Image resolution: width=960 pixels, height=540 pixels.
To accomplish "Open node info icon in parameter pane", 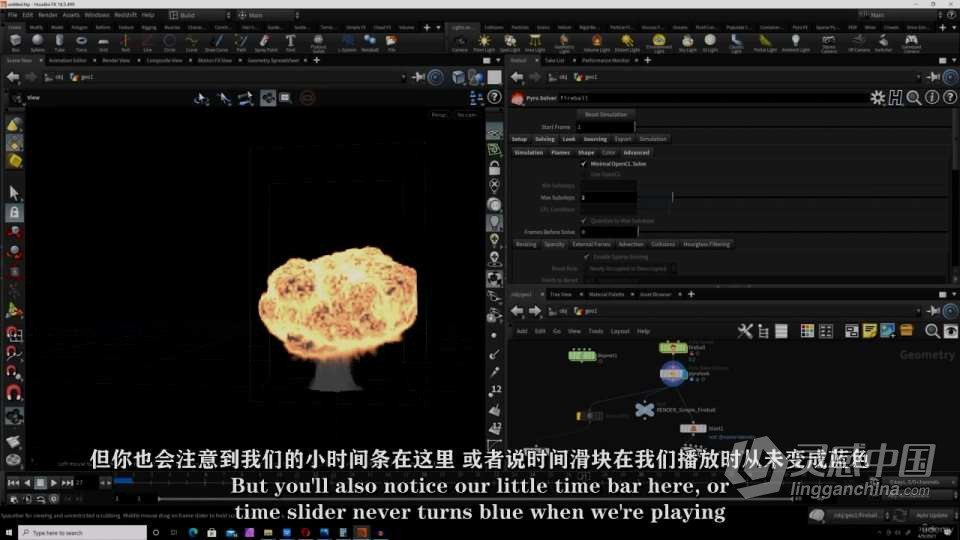I will pyautogui.click(x=932, y=98).
